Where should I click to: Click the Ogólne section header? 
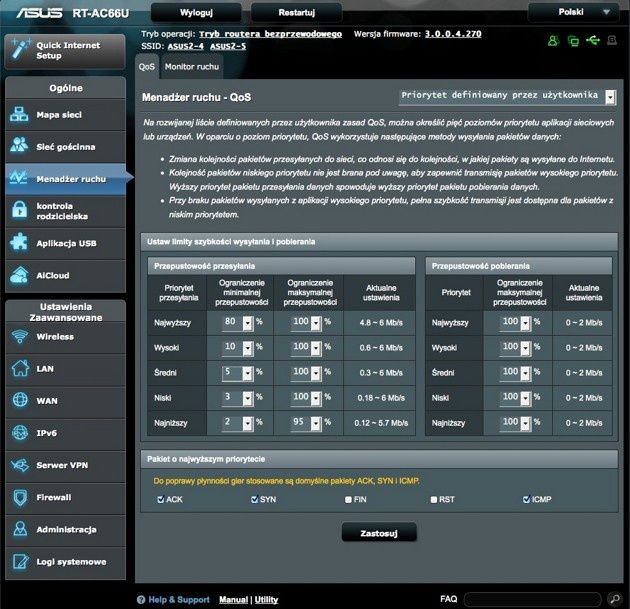coord(65,88)
